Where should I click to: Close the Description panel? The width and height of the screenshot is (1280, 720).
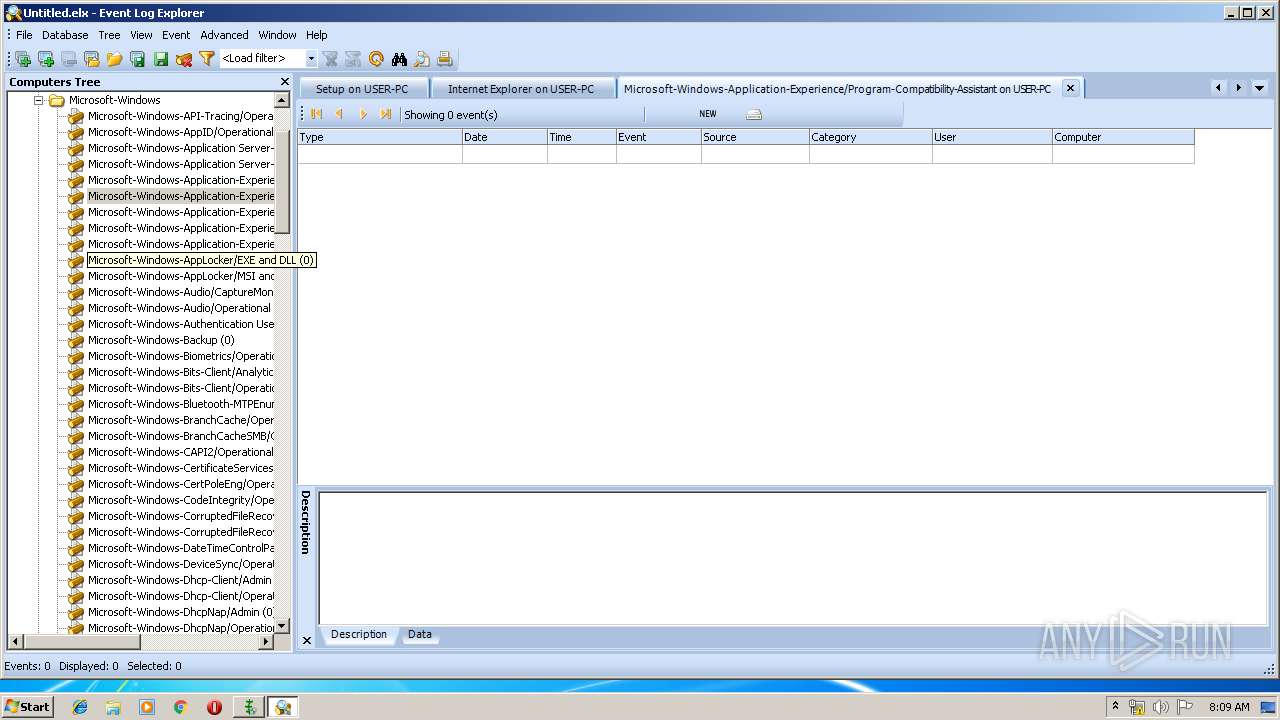pyautogui.click(x=306, y=640)
